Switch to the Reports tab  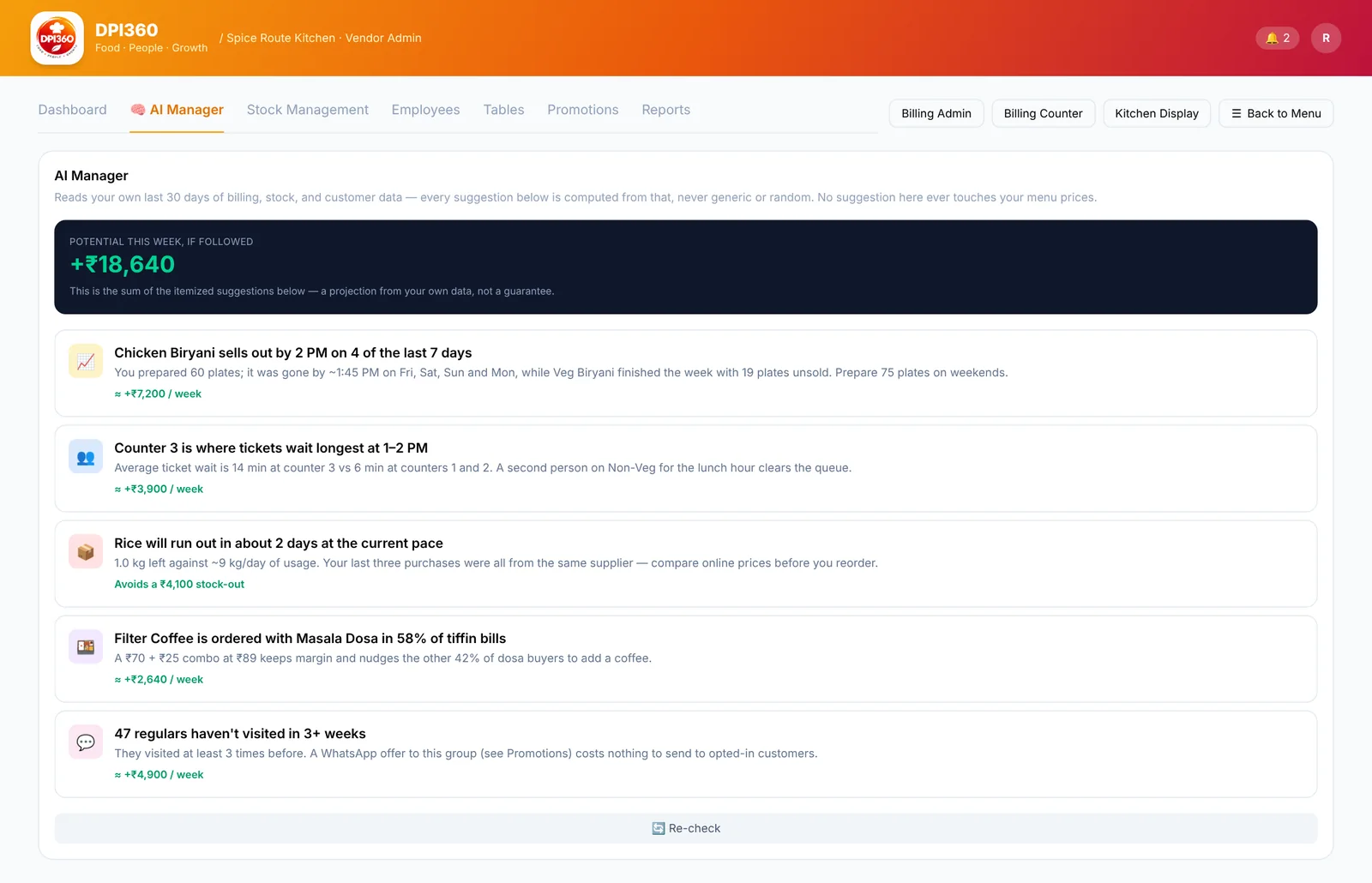pos(666,110)
